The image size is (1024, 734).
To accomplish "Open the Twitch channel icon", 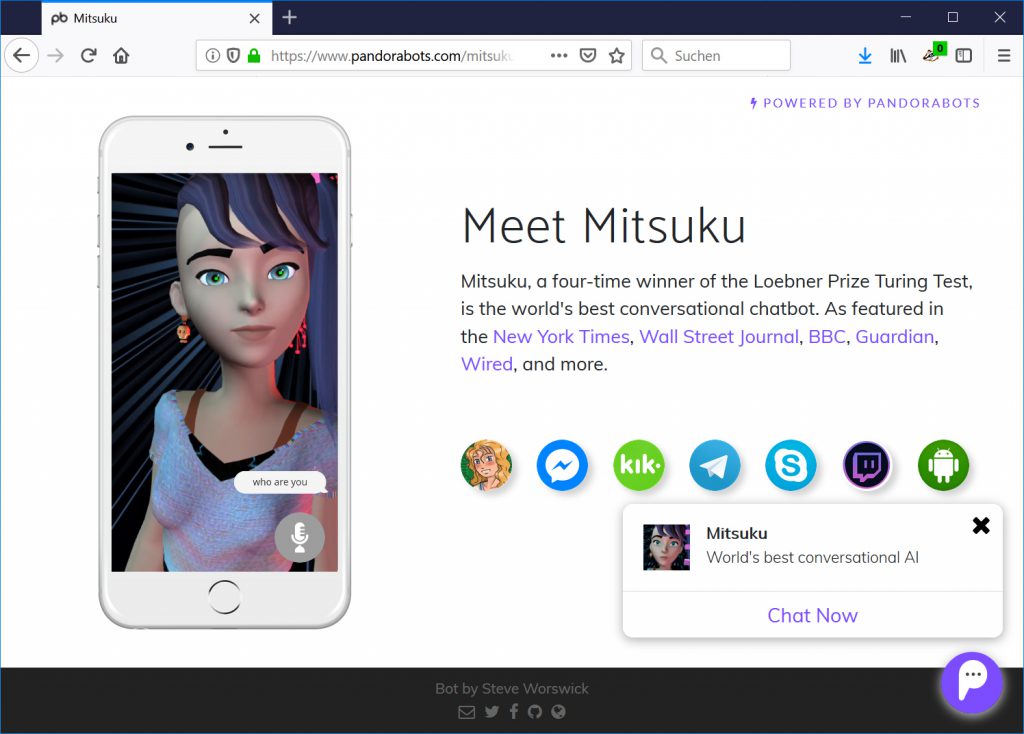I will pos(867,465).
